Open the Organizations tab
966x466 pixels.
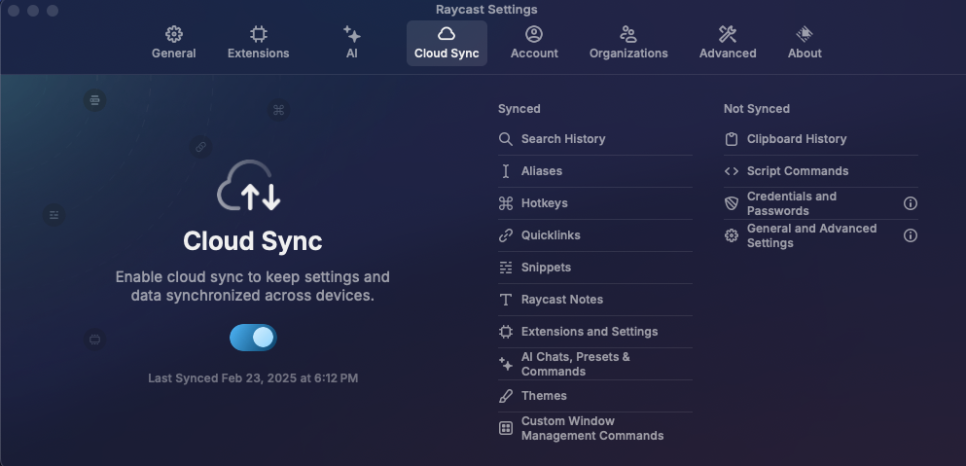pyautogui.click(x=628, y=43)
